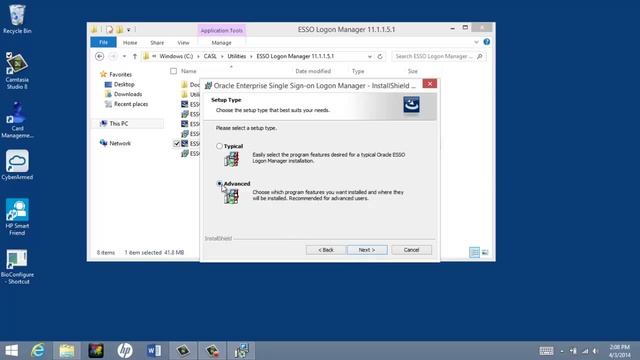Expand the Explorer ribbon chevron
Viewport: 640px width, 360px height.
click(476, 42)
